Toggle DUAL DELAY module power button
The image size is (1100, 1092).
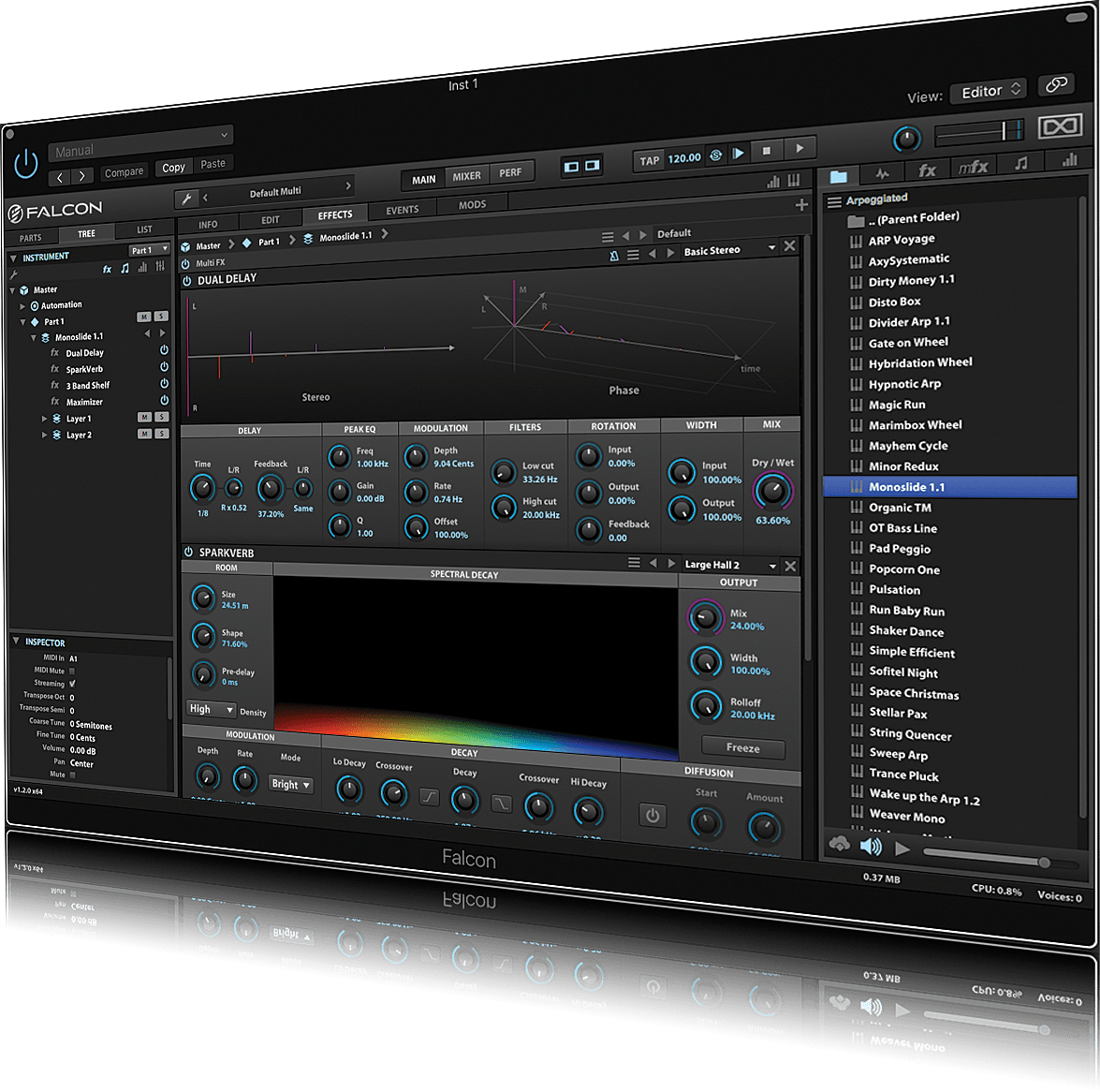[x=187, y=281]
